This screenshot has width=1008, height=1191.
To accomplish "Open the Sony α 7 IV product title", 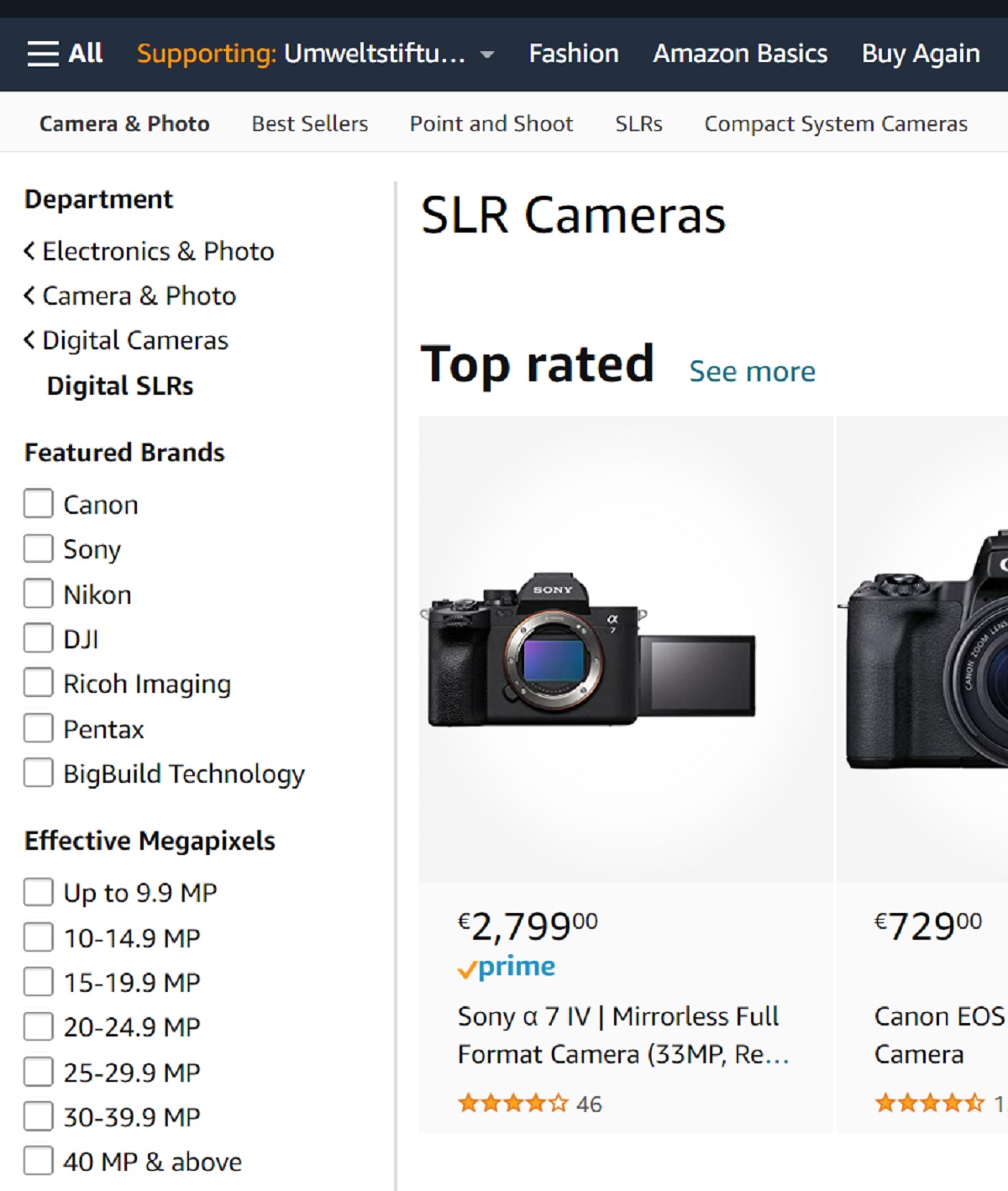I will (x=623, y=1035).
